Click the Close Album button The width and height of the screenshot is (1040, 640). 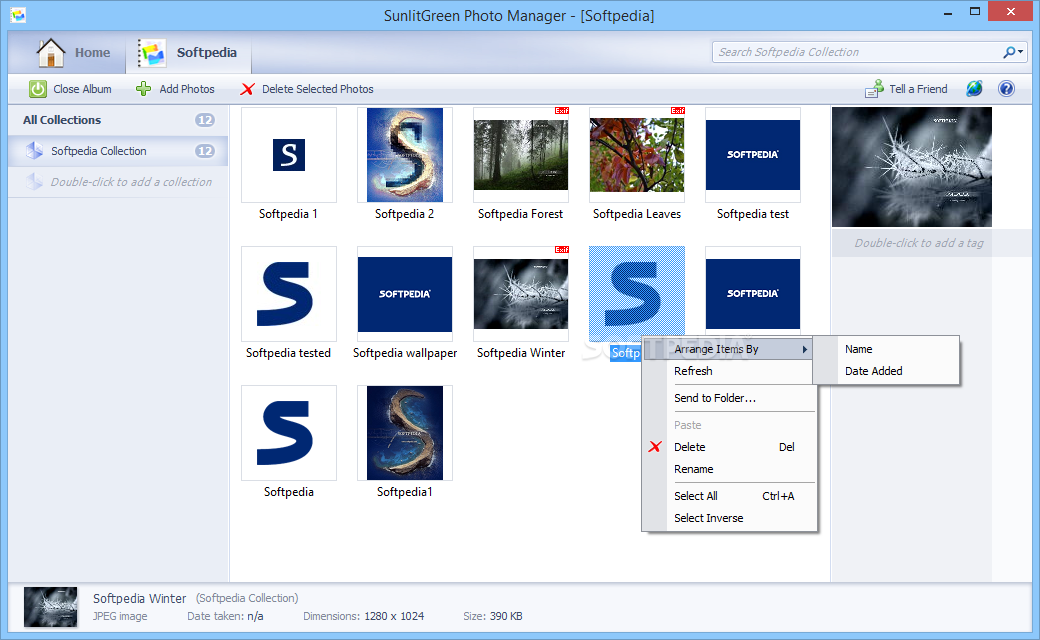coord(70,89)
